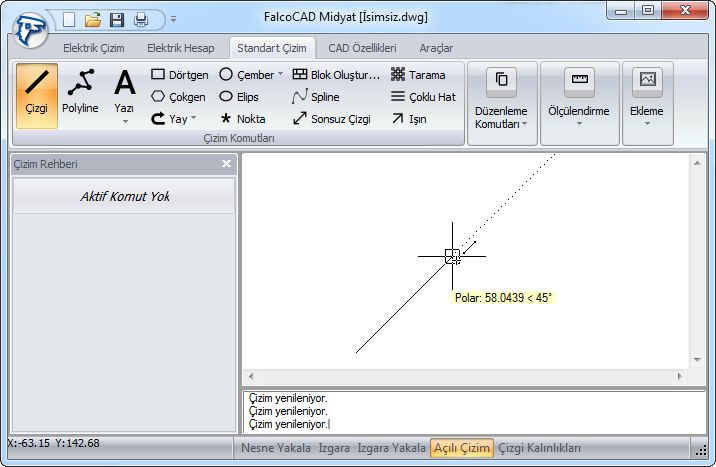Click Blok Oluştur block creation tool
The image size is (716, 467).
(336, 75)
